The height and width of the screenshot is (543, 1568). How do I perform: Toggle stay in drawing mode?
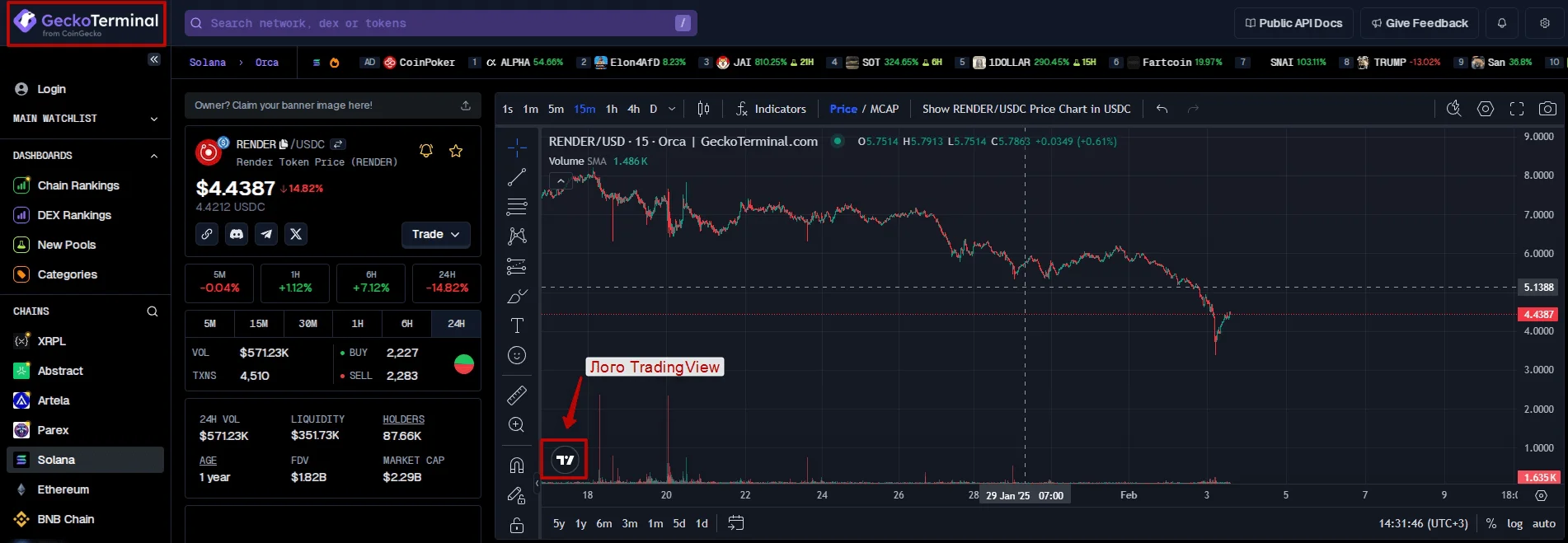coord(517,495)
